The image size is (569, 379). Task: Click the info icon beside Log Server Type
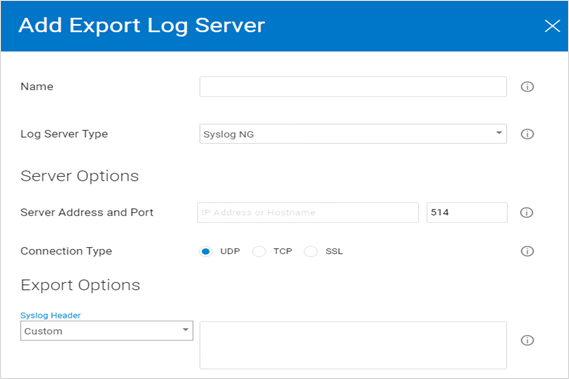pyautogui.click(x=527, y=134)
